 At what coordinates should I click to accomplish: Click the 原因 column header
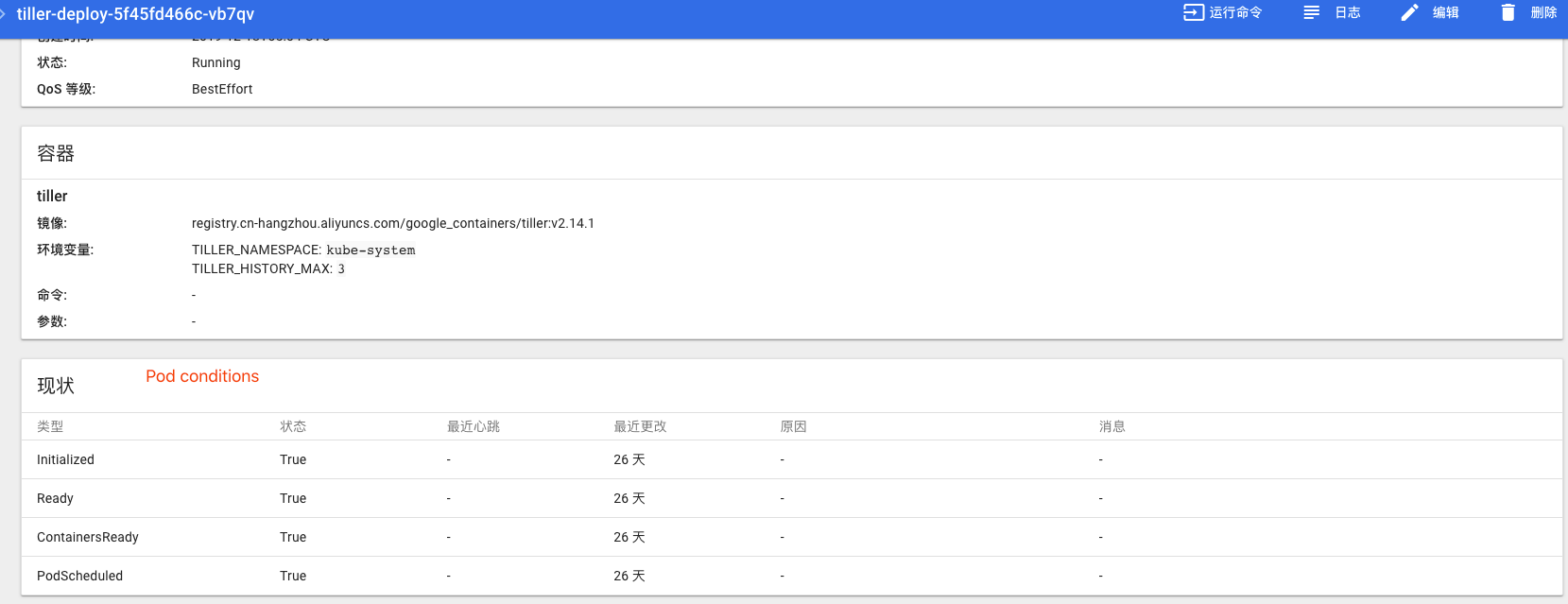coord(793,426)
